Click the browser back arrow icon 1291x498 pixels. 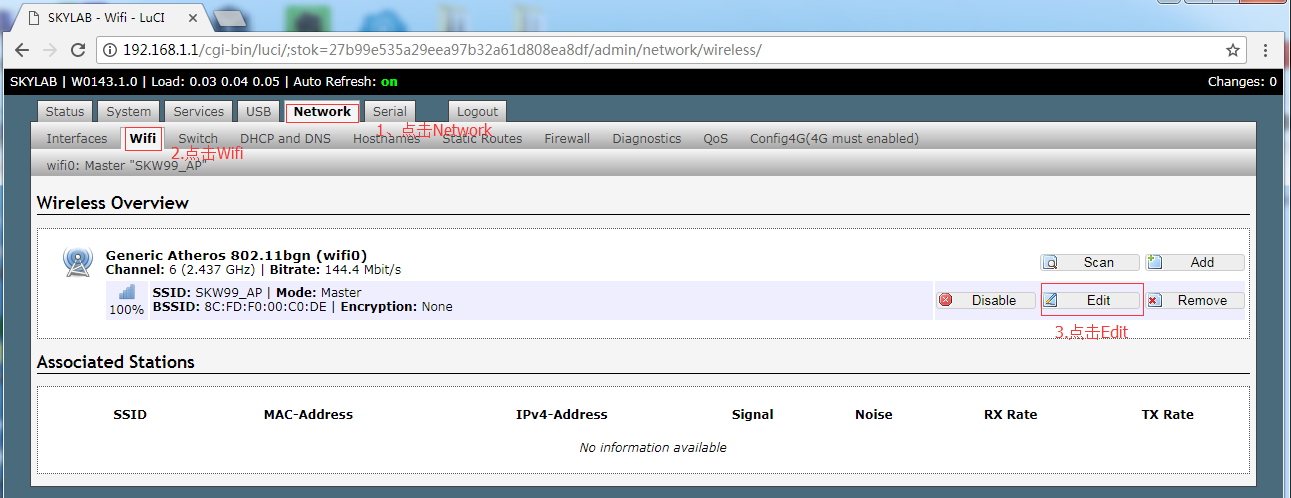click(21, 50)
